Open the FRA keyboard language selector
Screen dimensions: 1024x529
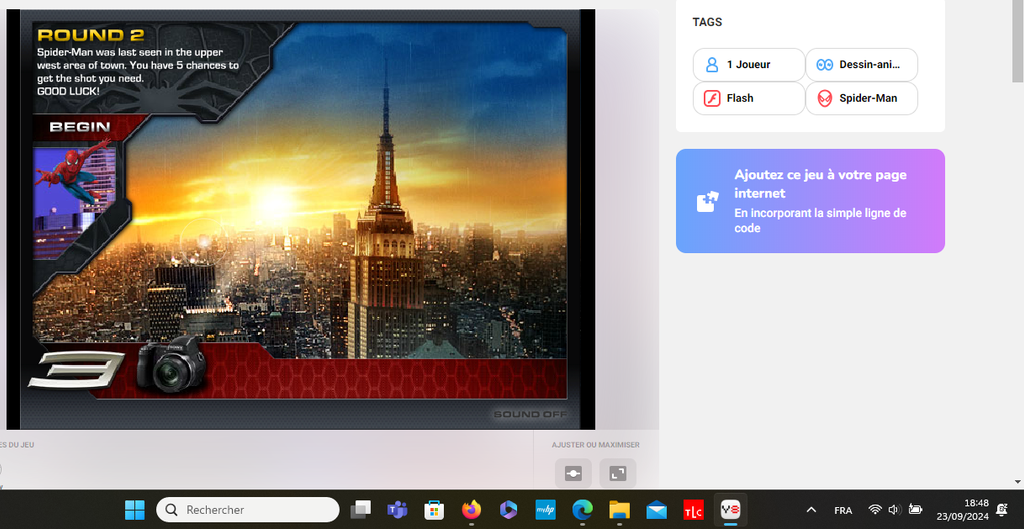[x=843, y=510]
